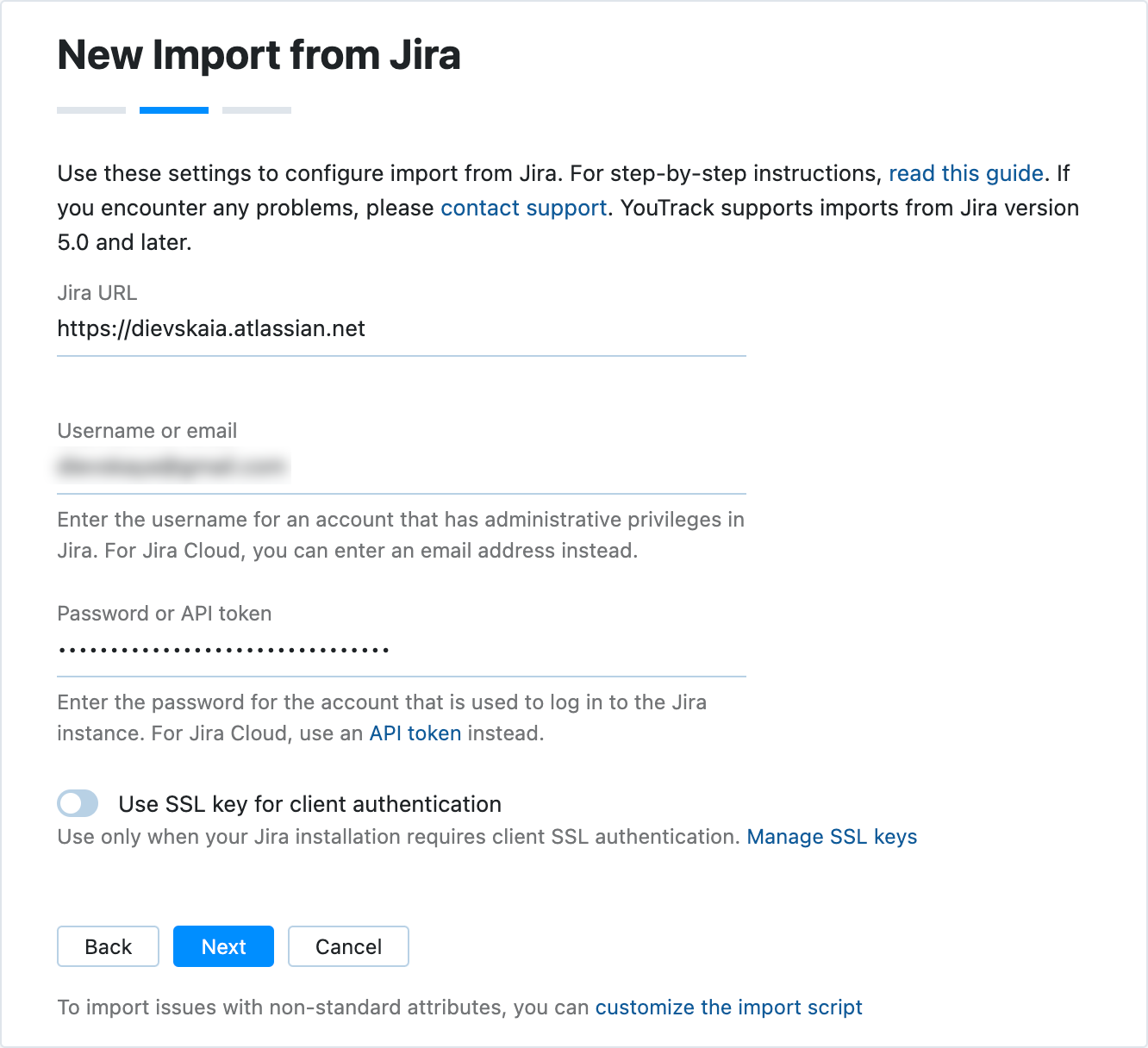Click the "New Import from Jira" heading
This screenshot has height=1048, width=1148.
pyautogui.click(x=259, y=54)
